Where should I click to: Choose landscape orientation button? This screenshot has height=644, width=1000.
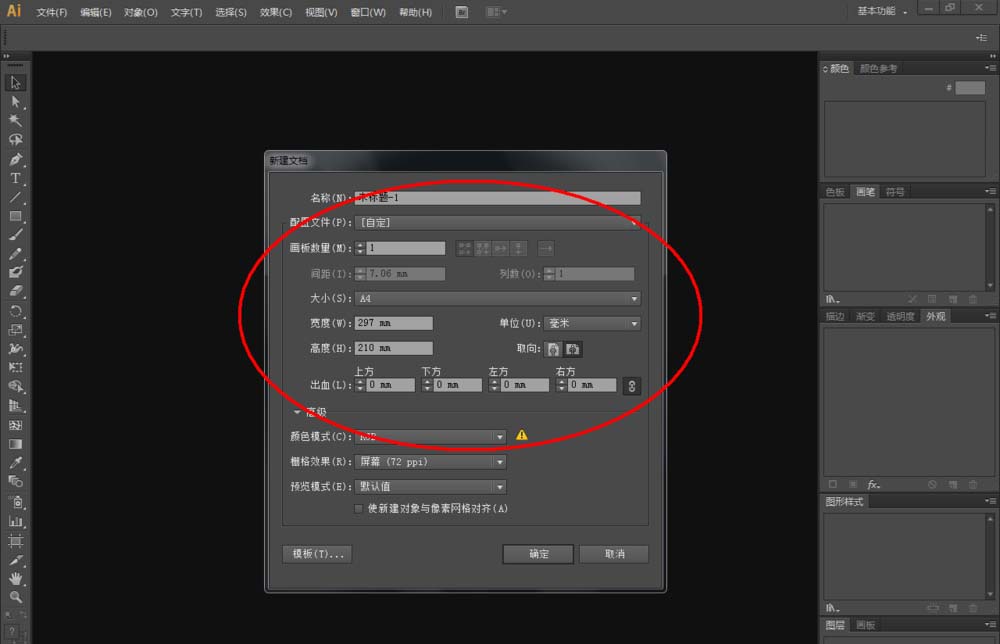click(573, 349)
